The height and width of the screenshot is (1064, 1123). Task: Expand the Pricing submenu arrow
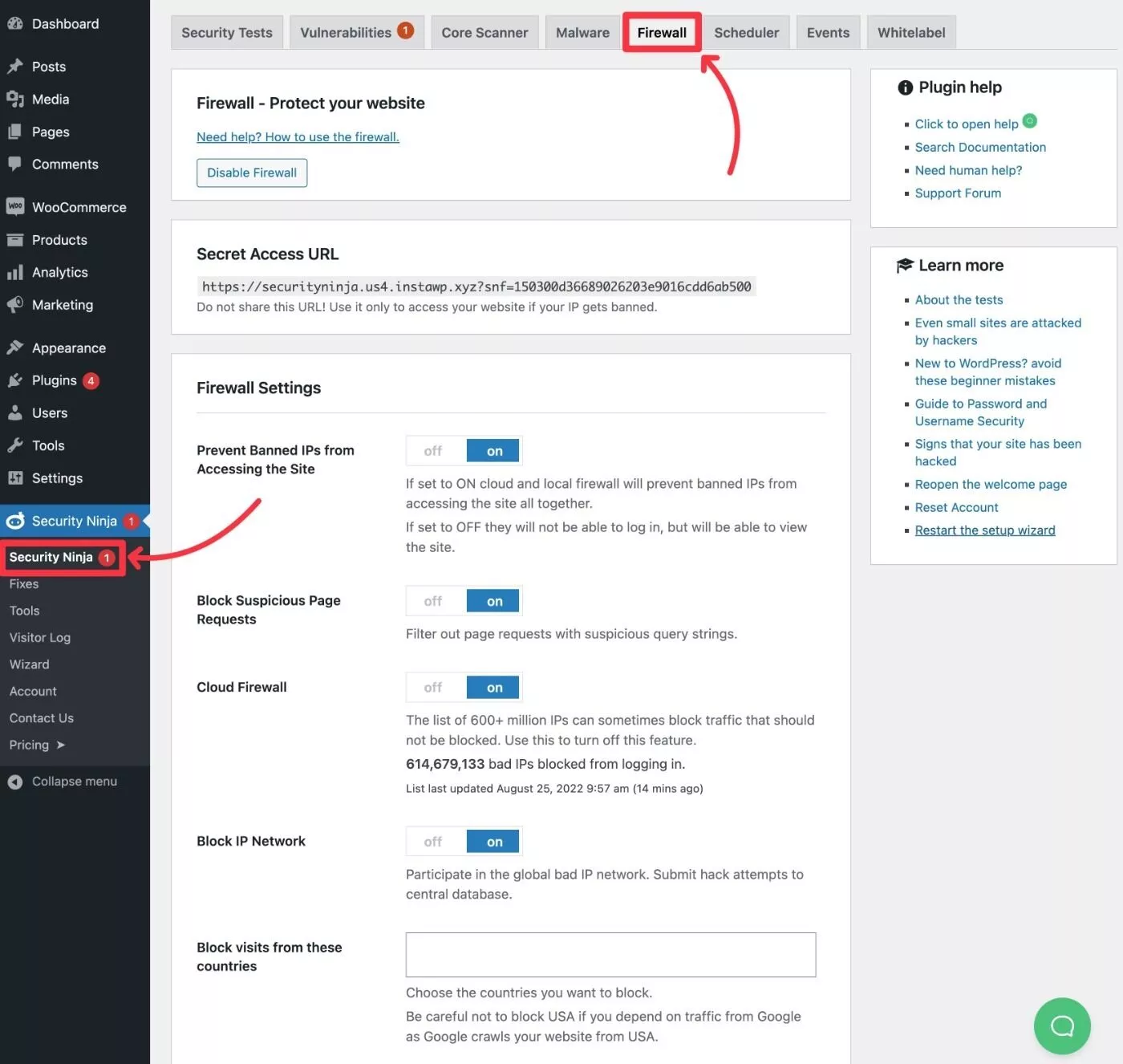point(61,745)
